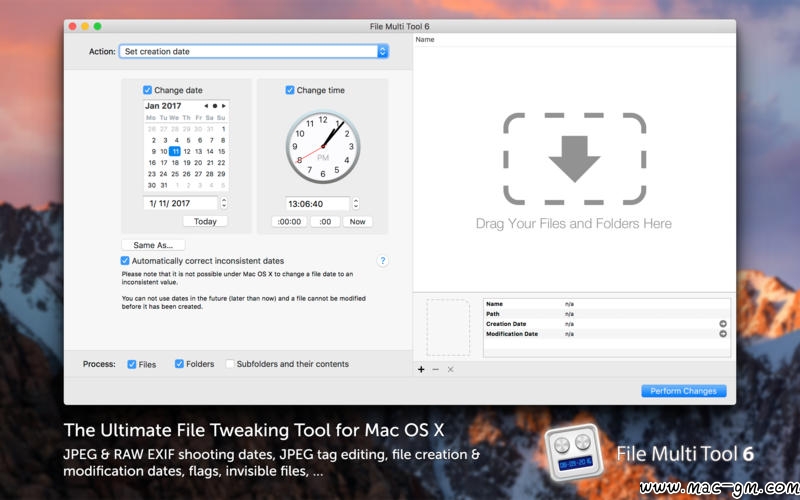Image resolution: width=800 pixels, height=500 pixels.
Task: Toggle the Change date checkbox
Action: tap(147, 90)
